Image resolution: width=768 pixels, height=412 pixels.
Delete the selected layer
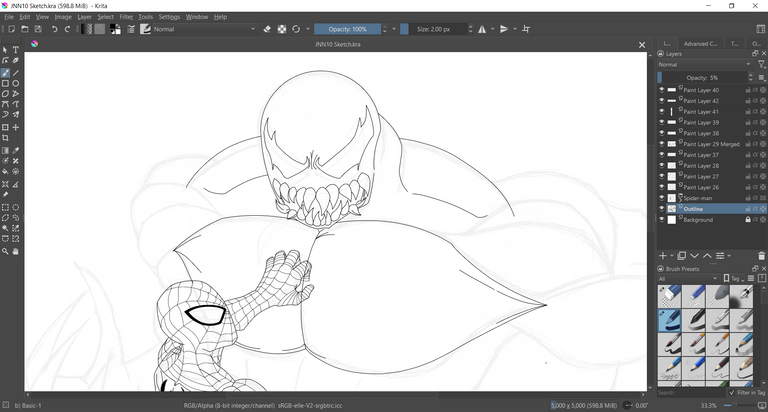click(761, 256)
